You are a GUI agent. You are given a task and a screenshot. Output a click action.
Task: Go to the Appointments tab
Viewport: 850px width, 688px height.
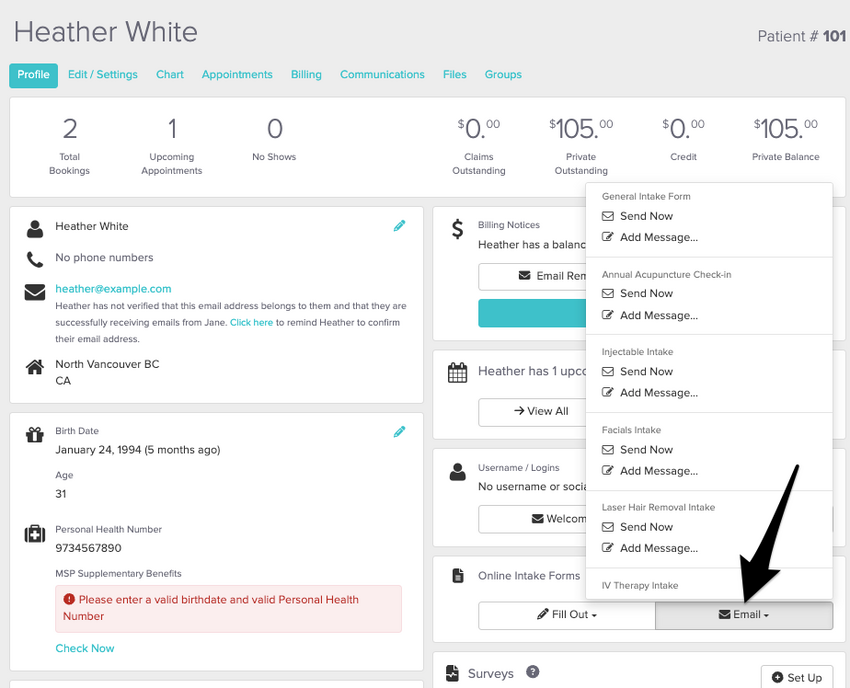coord(237,74)
